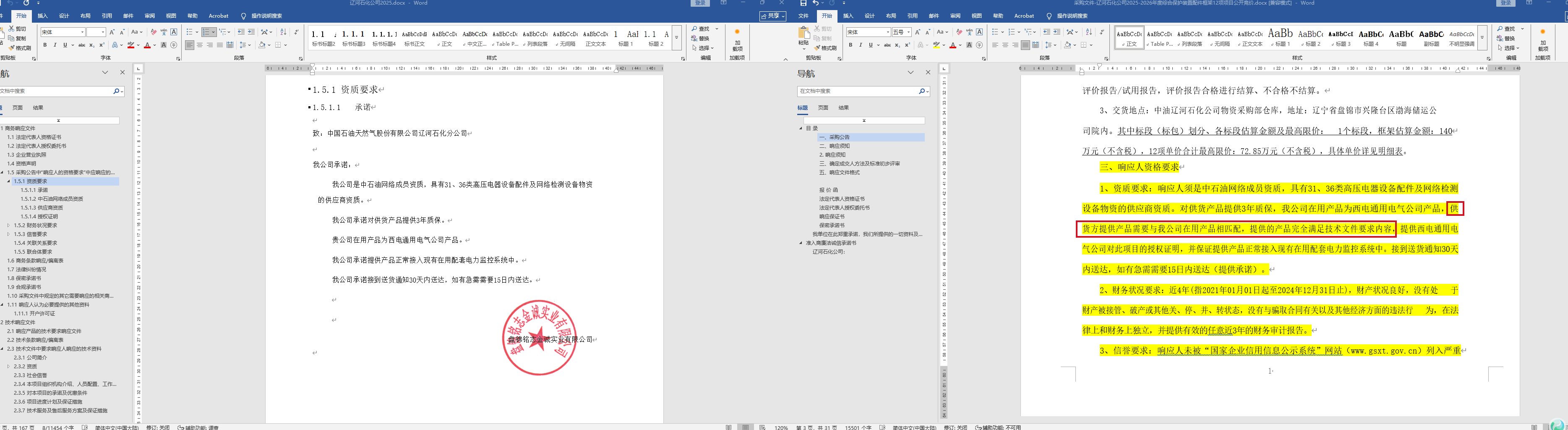Open the 审阅 tab in 辽河石化公司2025 window

(x=150, y=16)
